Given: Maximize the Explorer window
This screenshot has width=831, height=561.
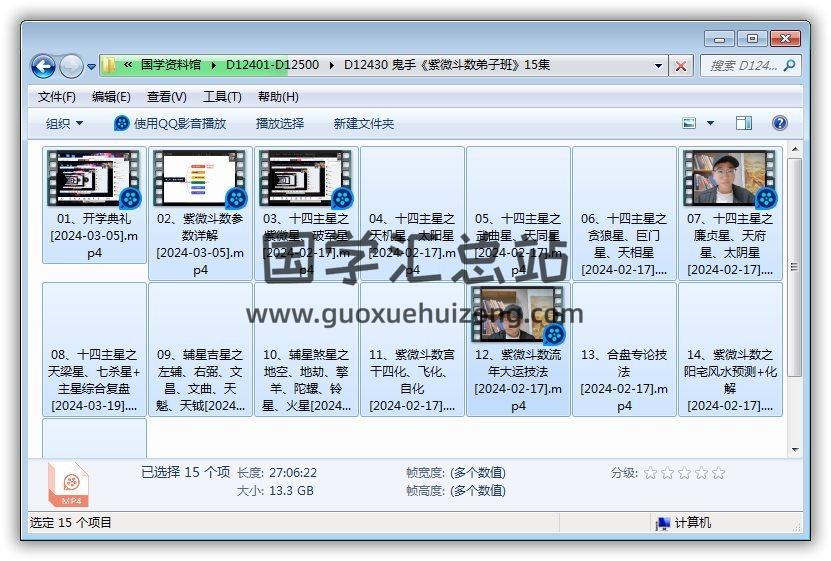Looking at the screenshot, I should [752, 38].
